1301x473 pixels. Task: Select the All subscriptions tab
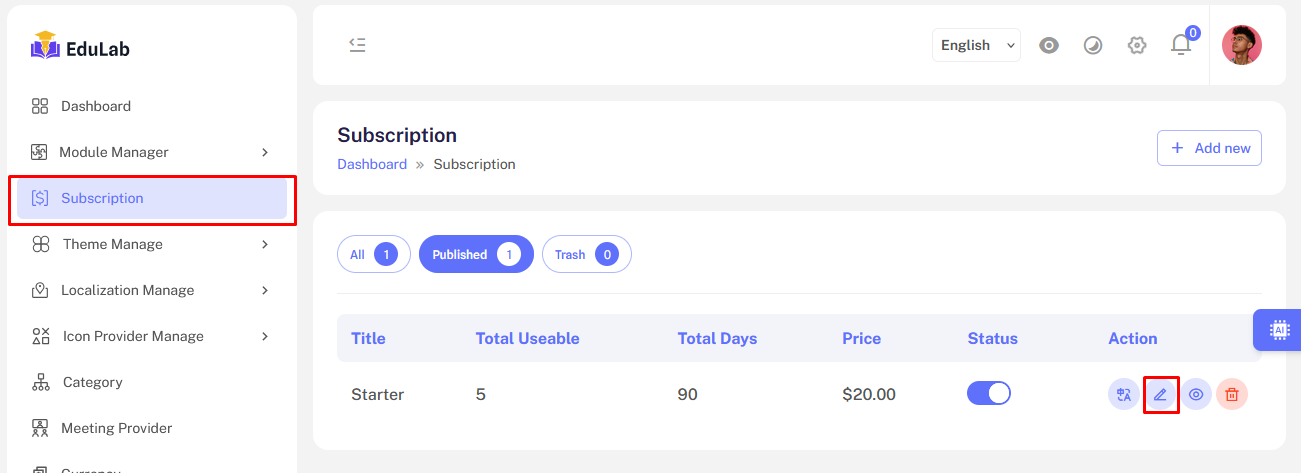[x=374, y=254]
